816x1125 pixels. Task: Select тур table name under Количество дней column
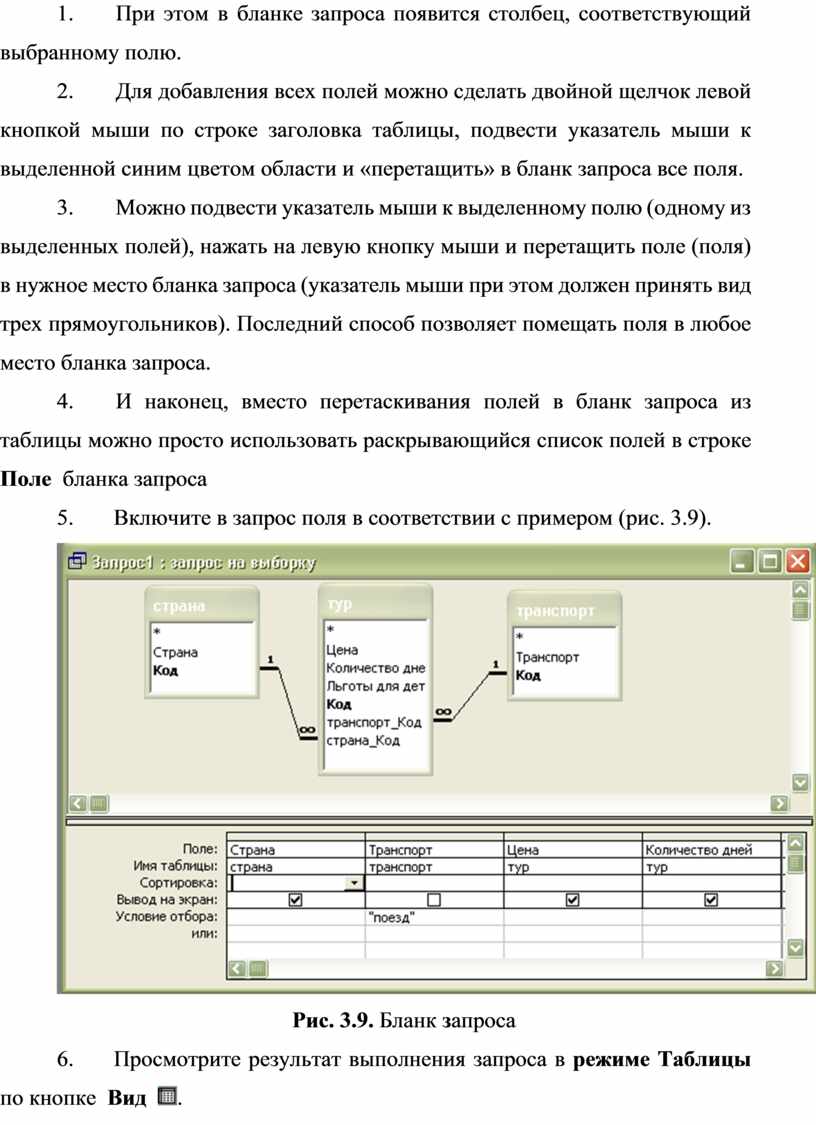(x=711, y=867)
